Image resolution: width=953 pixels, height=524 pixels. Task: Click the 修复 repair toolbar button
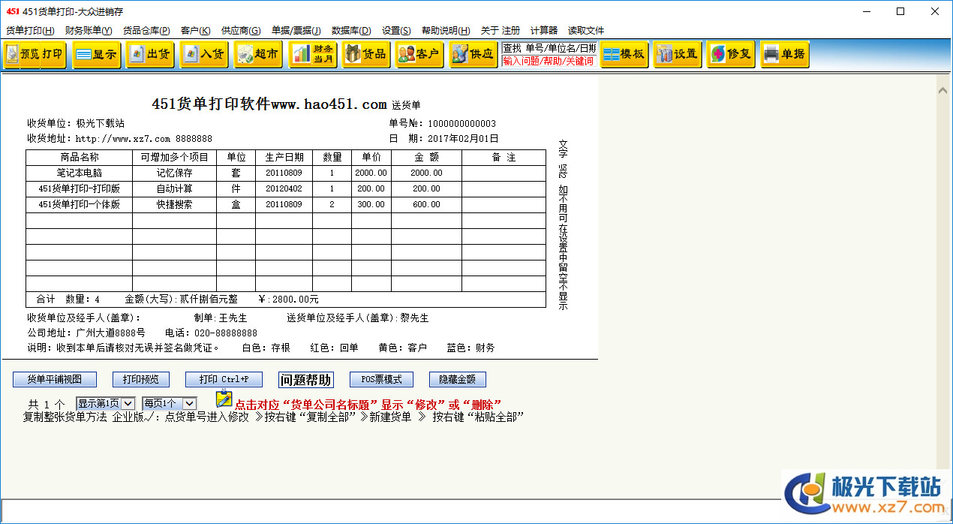[x=731, y=54]
